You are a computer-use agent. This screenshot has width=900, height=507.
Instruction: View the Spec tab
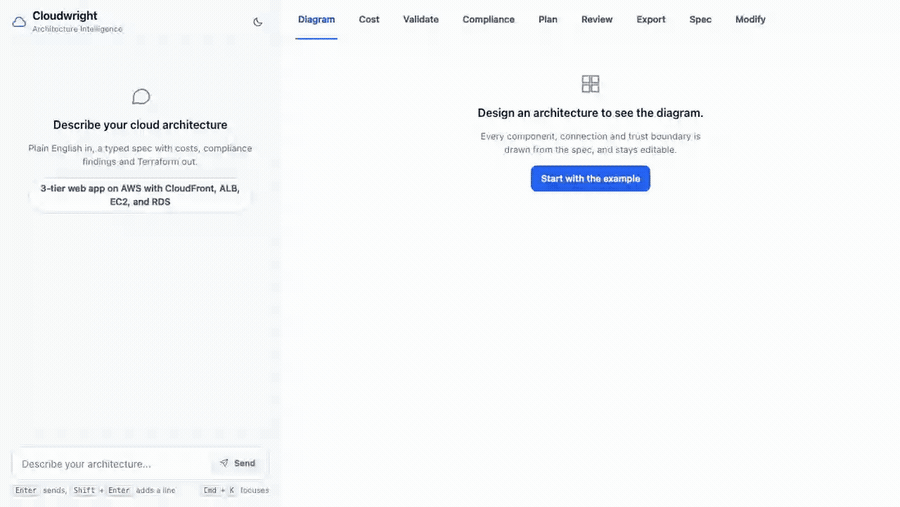tap(700, 20)
